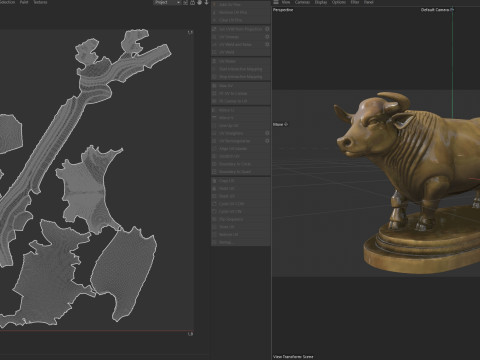Viewport: 480px width, 360px height.
Task: Open the Paint menu in UV editor
Action: (x=24, y=2)
